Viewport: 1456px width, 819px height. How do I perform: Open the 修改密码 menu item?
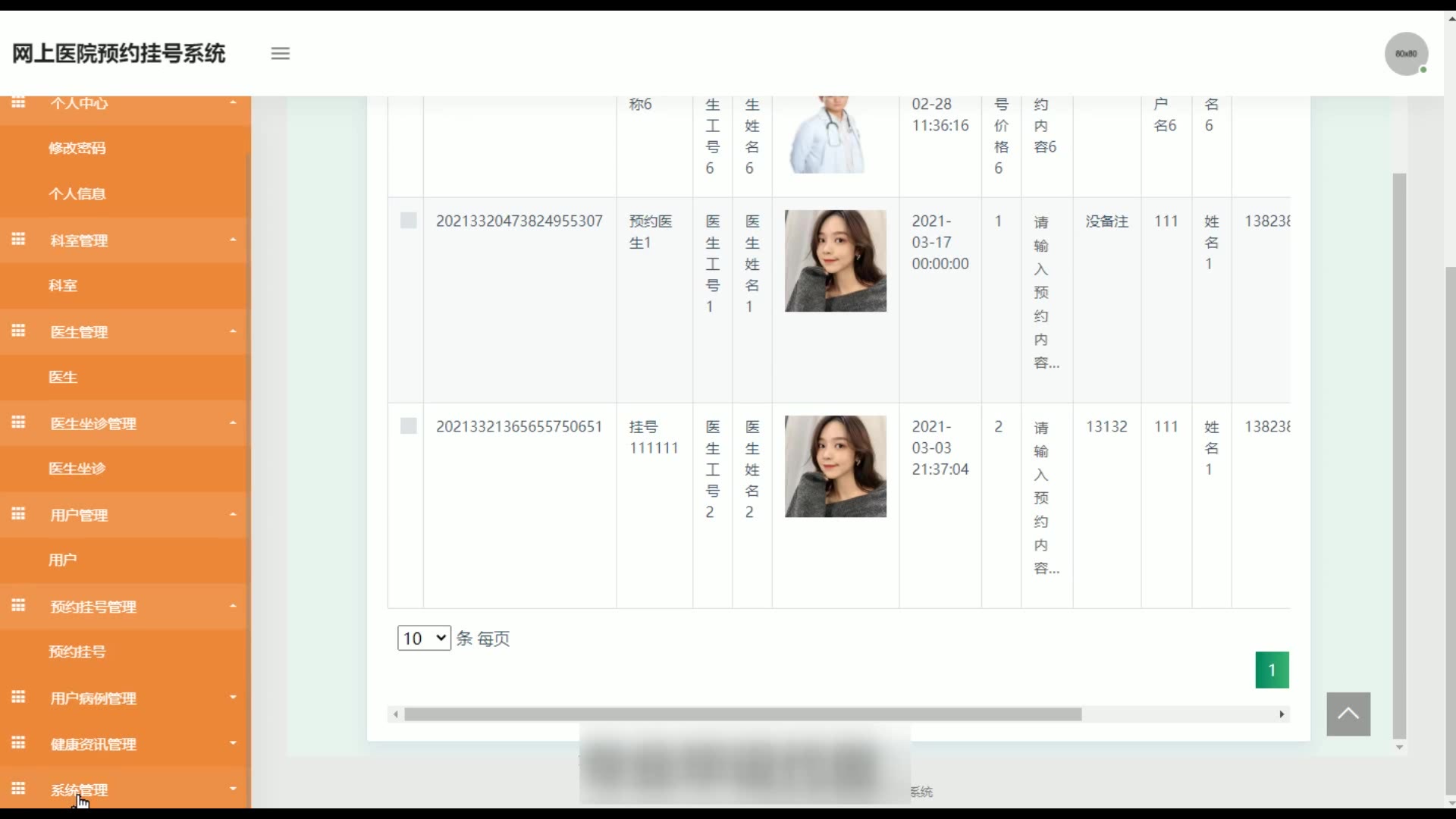(77, 148)
